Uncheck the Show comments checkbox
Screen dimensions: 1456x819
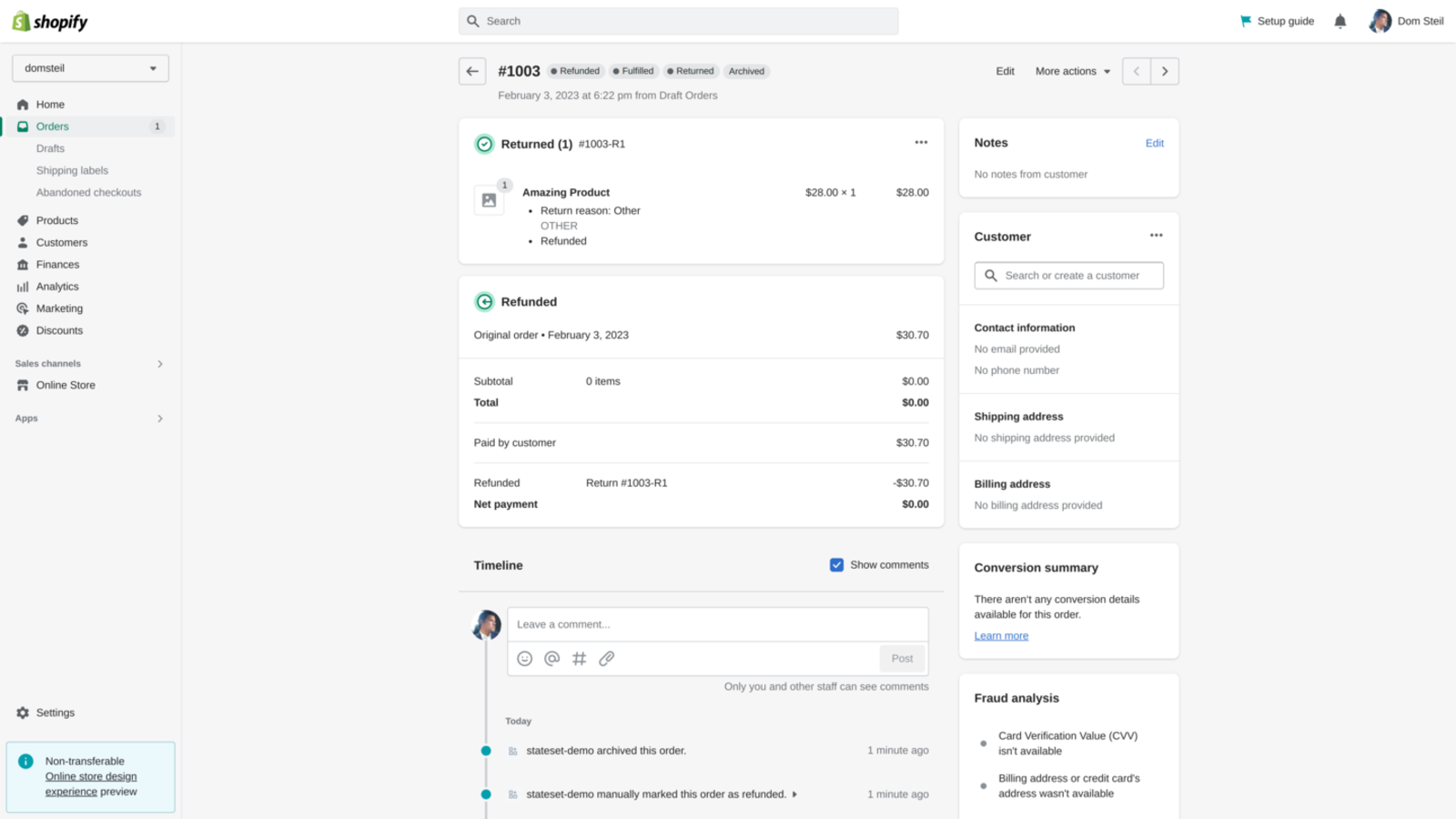pyautogui.click(x=836, y=565)
